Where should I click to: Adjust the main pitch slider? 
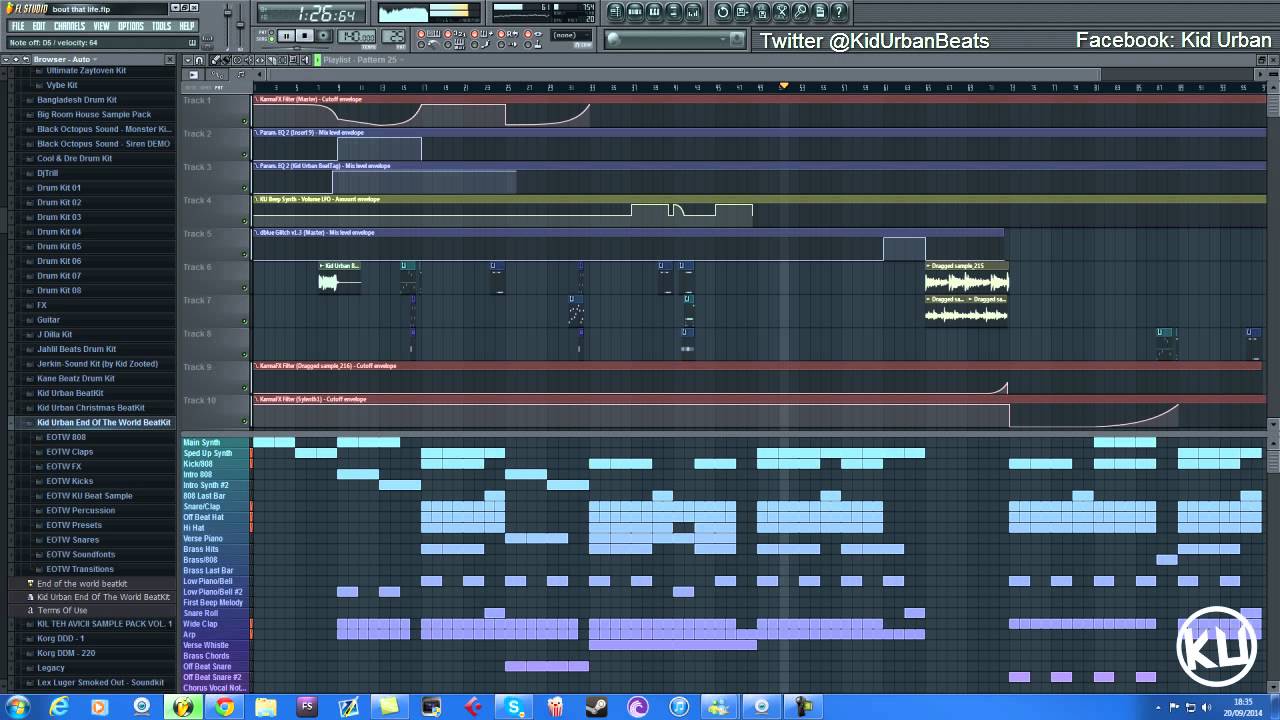[x=240, y=26]
